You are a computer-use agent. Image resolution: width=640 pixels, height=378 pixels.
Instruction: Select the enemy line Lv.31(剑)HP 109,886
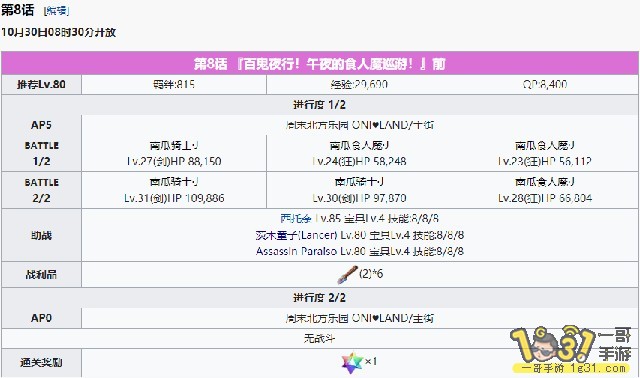pos(174,198)
